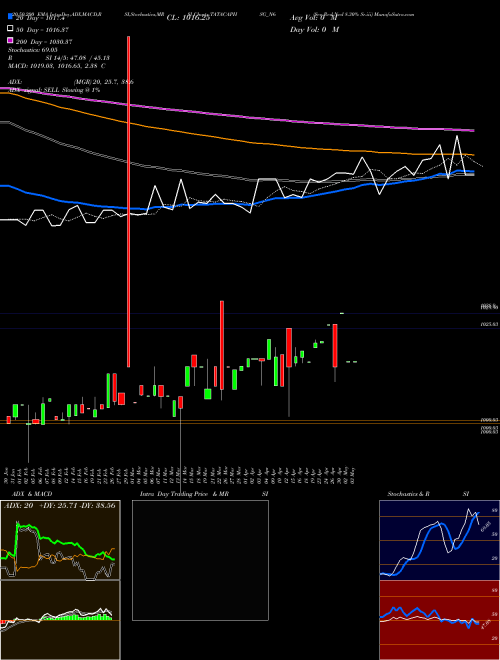Open the blue Stochastics chart thumbnail
The height and width of the screenshot is (660, 500).
click(439, 540)
